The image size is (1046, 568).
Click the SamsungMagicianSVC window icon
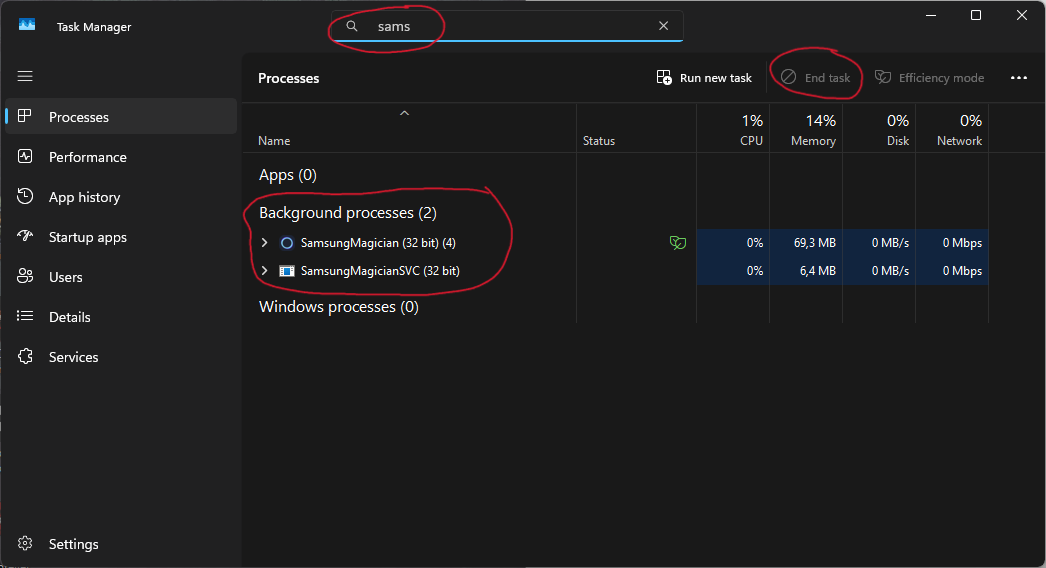coord(287,271)
